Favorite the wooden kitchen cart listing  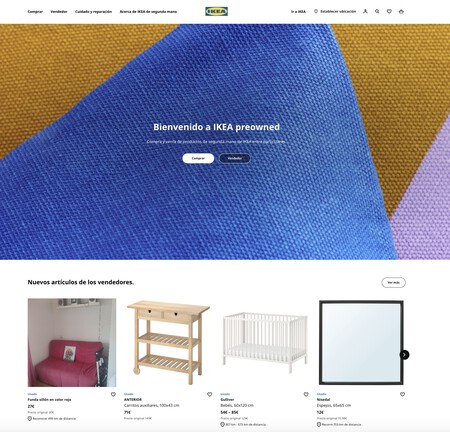click(210, 394)
